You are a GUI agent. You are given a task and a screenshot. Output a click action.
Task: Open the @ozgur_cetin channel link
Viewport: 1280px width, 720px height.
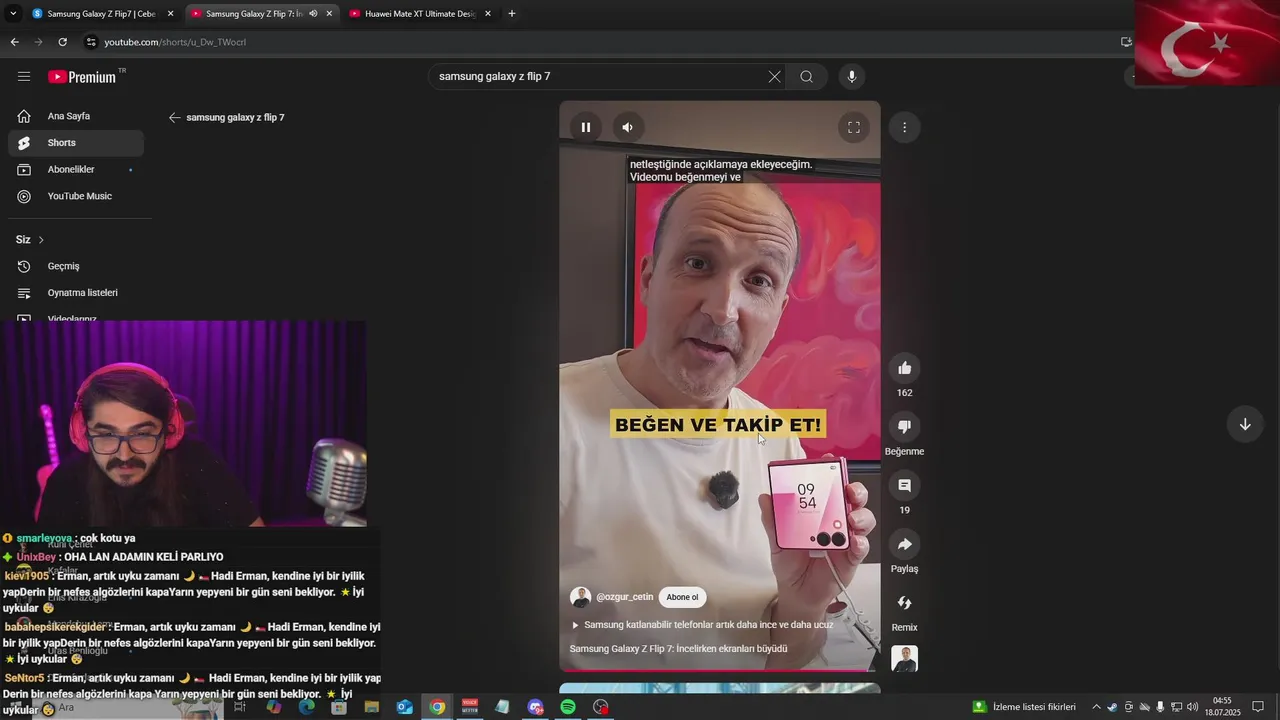click(625, 597)
